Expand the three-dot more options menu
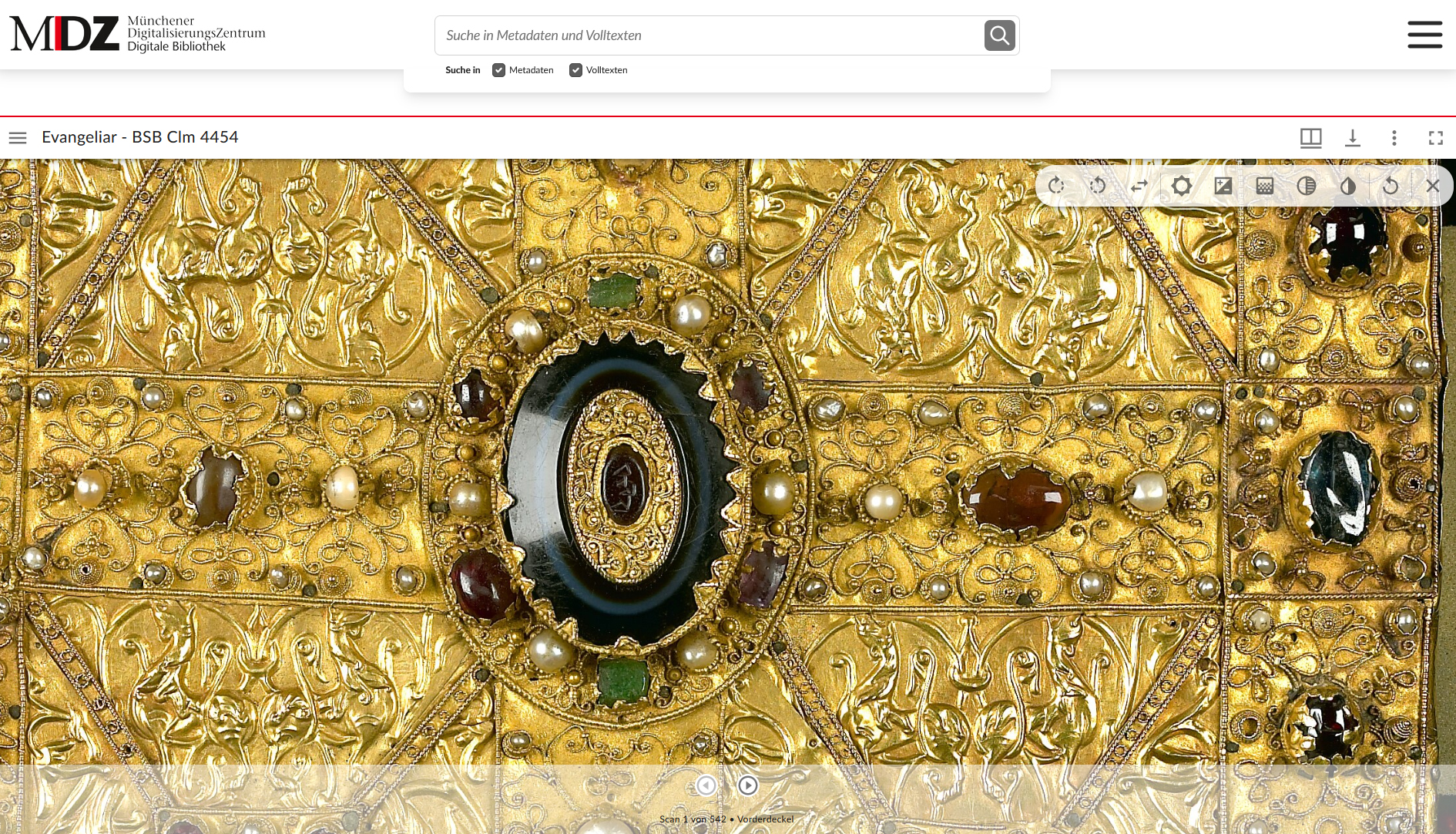1456x834 pixels. [x=1394, y=138]
